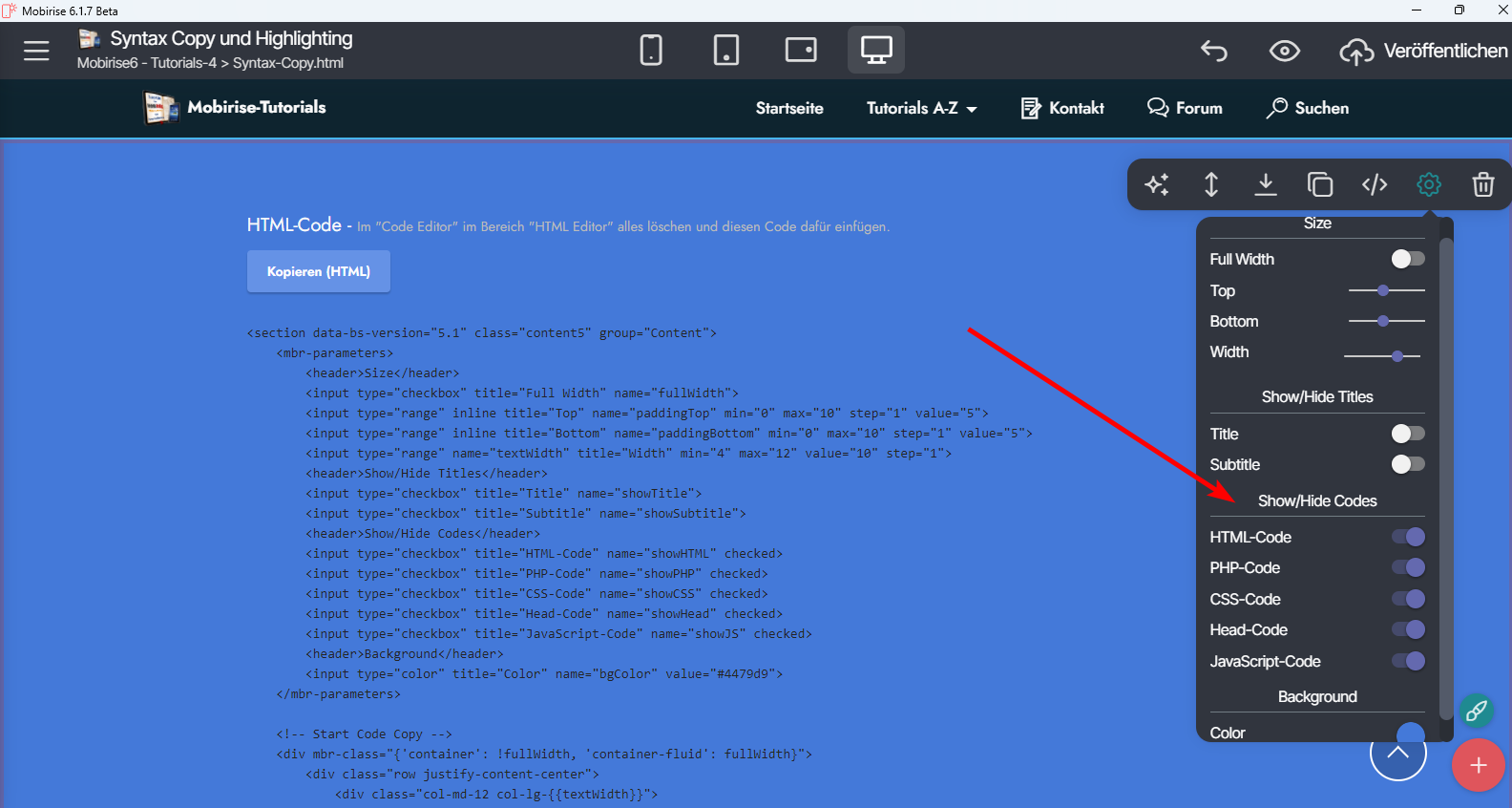
Task: Switch to tablet portrait view
Action: pos(725,50)
